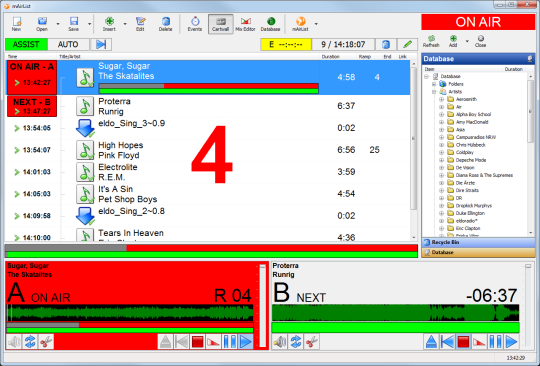Click the Delete toolbar icon
This screenshot has height=366, width=540.
[x=165, y=24]
